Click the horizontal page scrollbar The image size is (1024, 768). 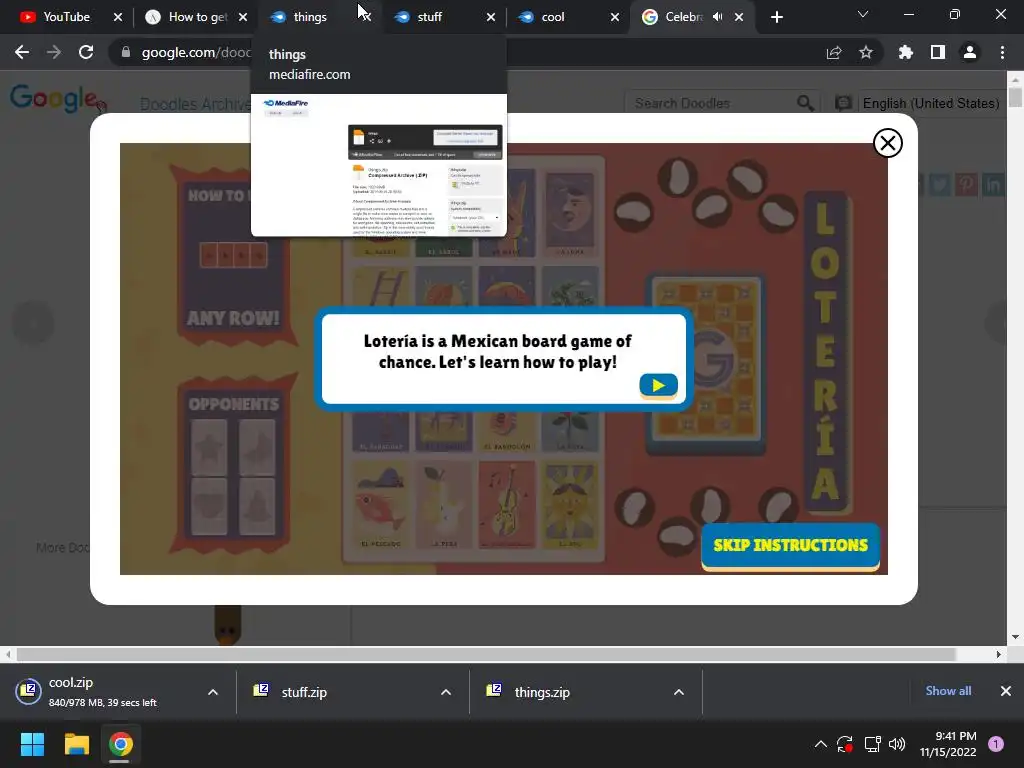(x=486, y=654)
